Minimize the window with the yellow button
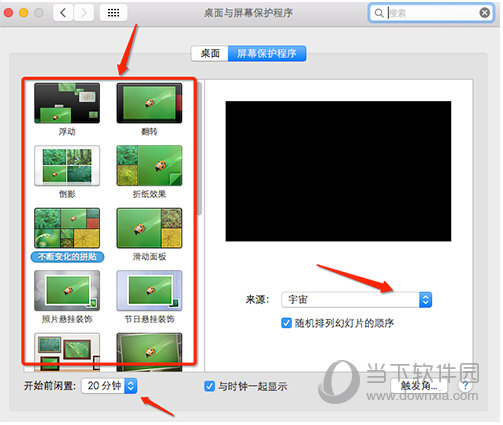 pyautogui.click(x=24, y=13)
